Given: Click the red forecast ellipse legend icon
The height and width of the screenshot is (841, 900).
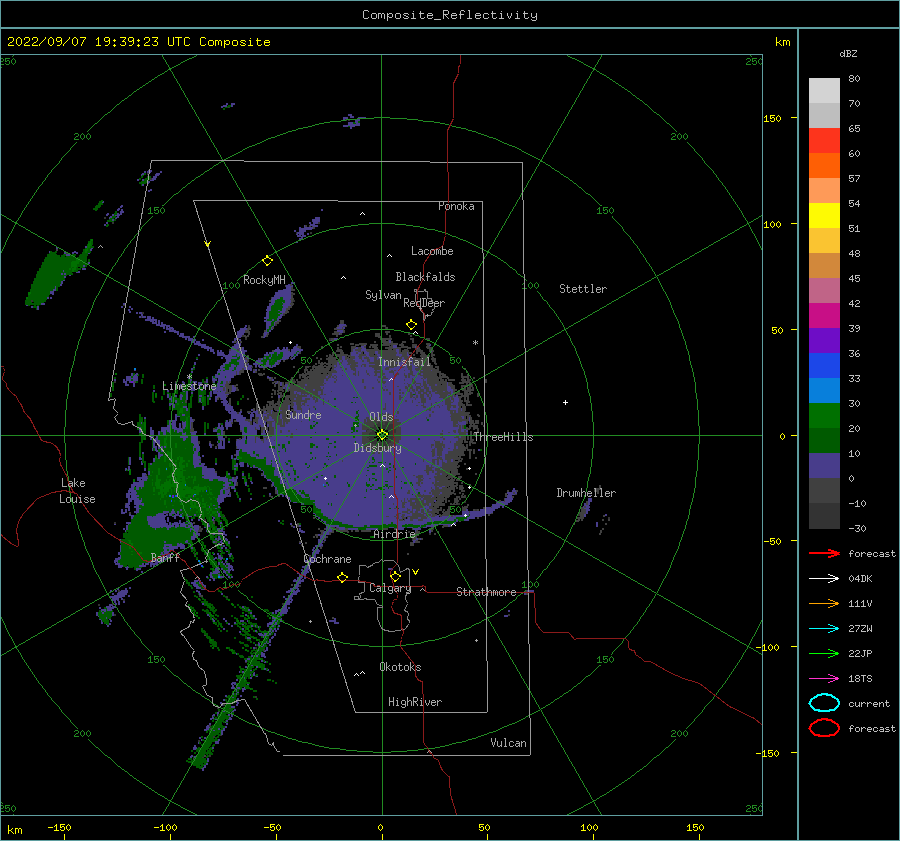Looking at the screenshot, I should pyautogui.click(x=824, y=728).
